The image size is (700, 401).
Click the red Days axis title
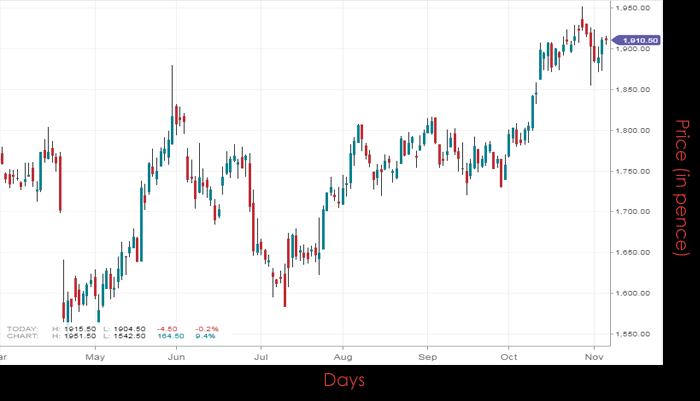pos(344,380)
